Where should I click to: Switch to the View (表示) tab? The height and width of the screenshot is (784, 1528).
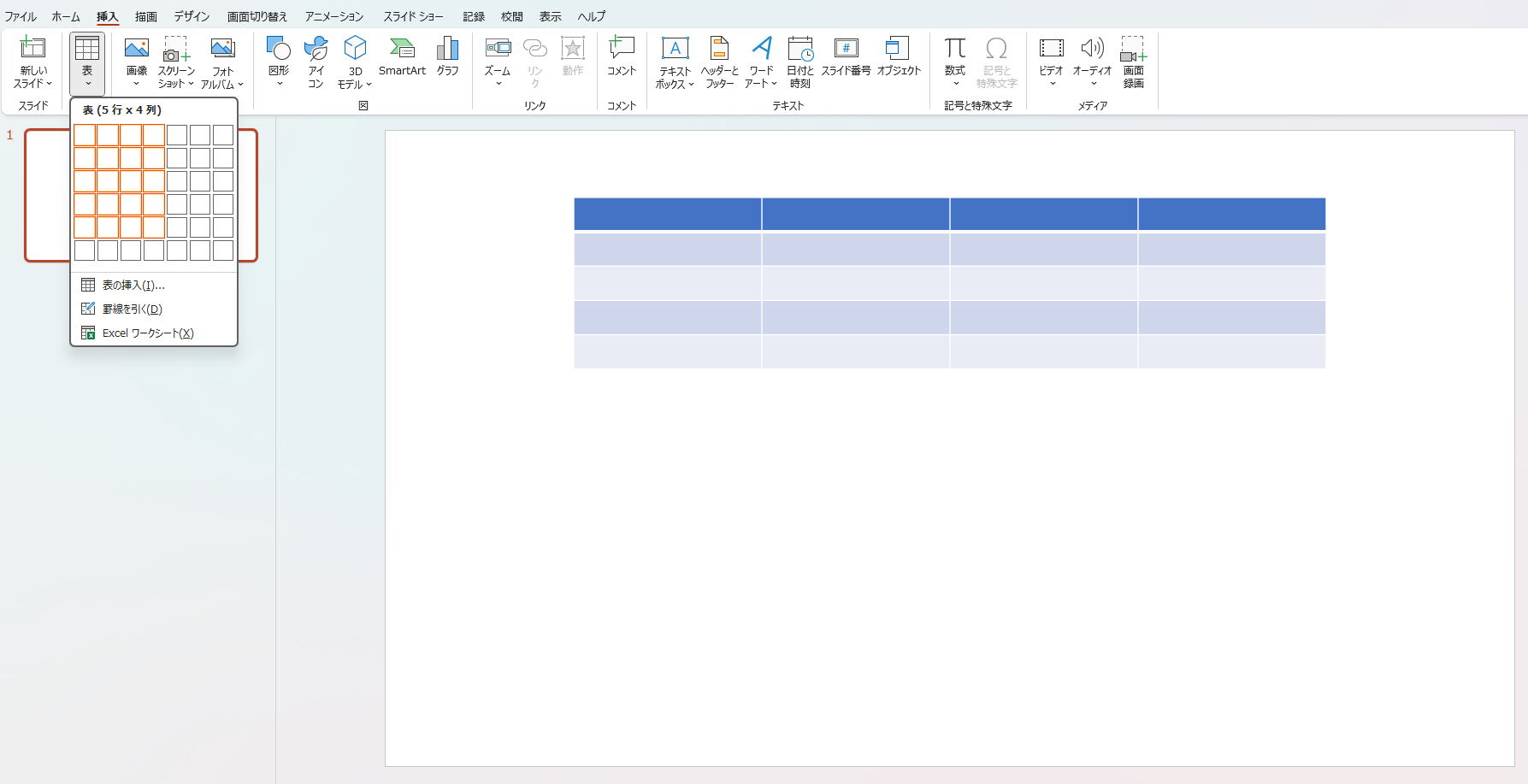(x=551, y=16)
